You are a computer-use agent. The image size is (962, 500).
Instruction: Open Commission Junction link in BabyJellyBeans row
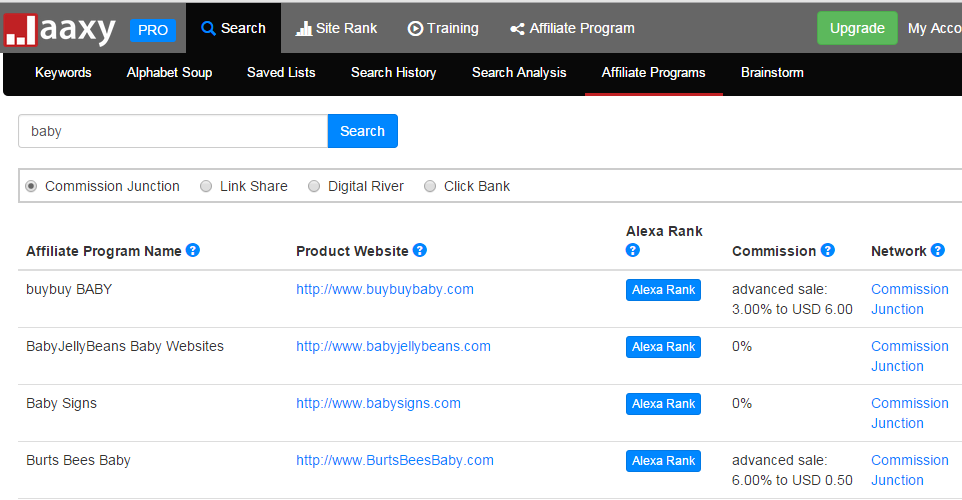click(910, 356)
